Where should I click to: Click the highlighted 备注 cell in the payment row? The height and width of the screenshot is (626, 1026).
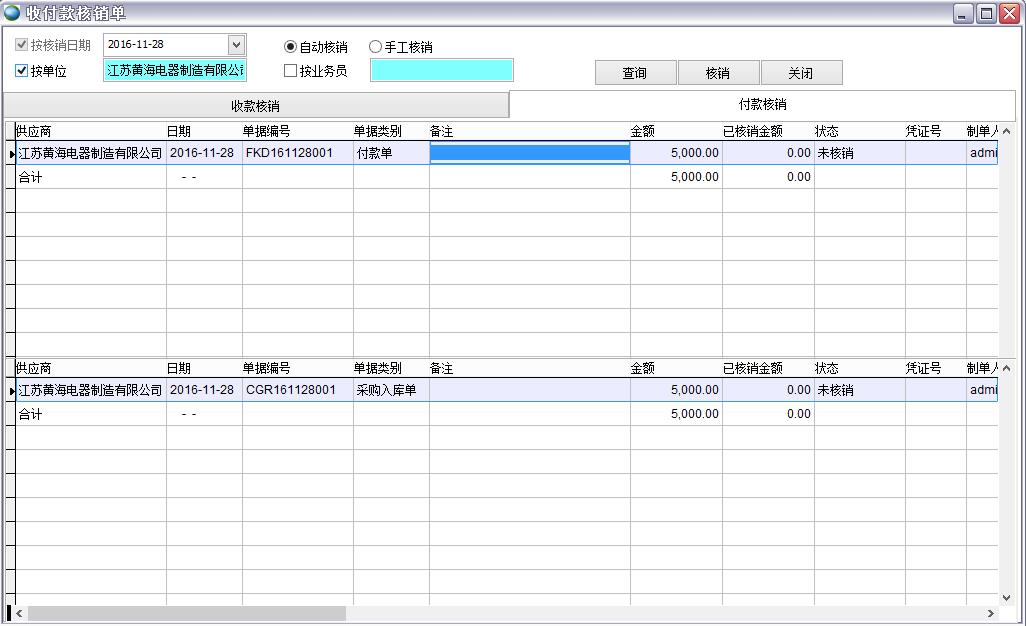pos(529,152)
